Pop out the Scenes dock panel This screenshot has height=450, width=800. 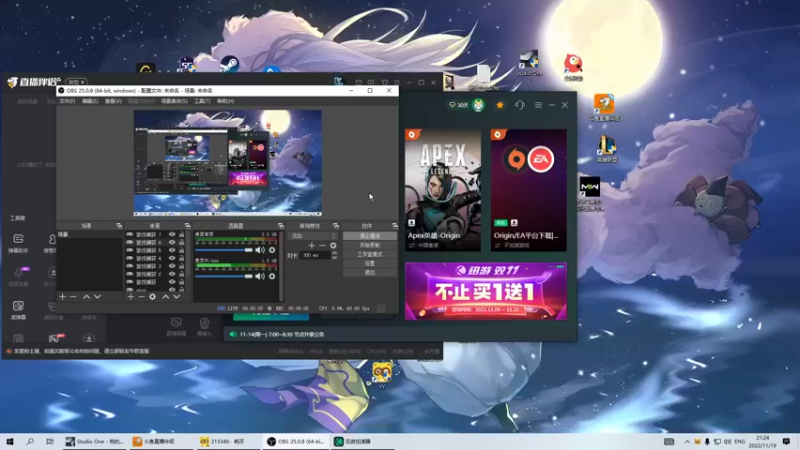(119, 226)
